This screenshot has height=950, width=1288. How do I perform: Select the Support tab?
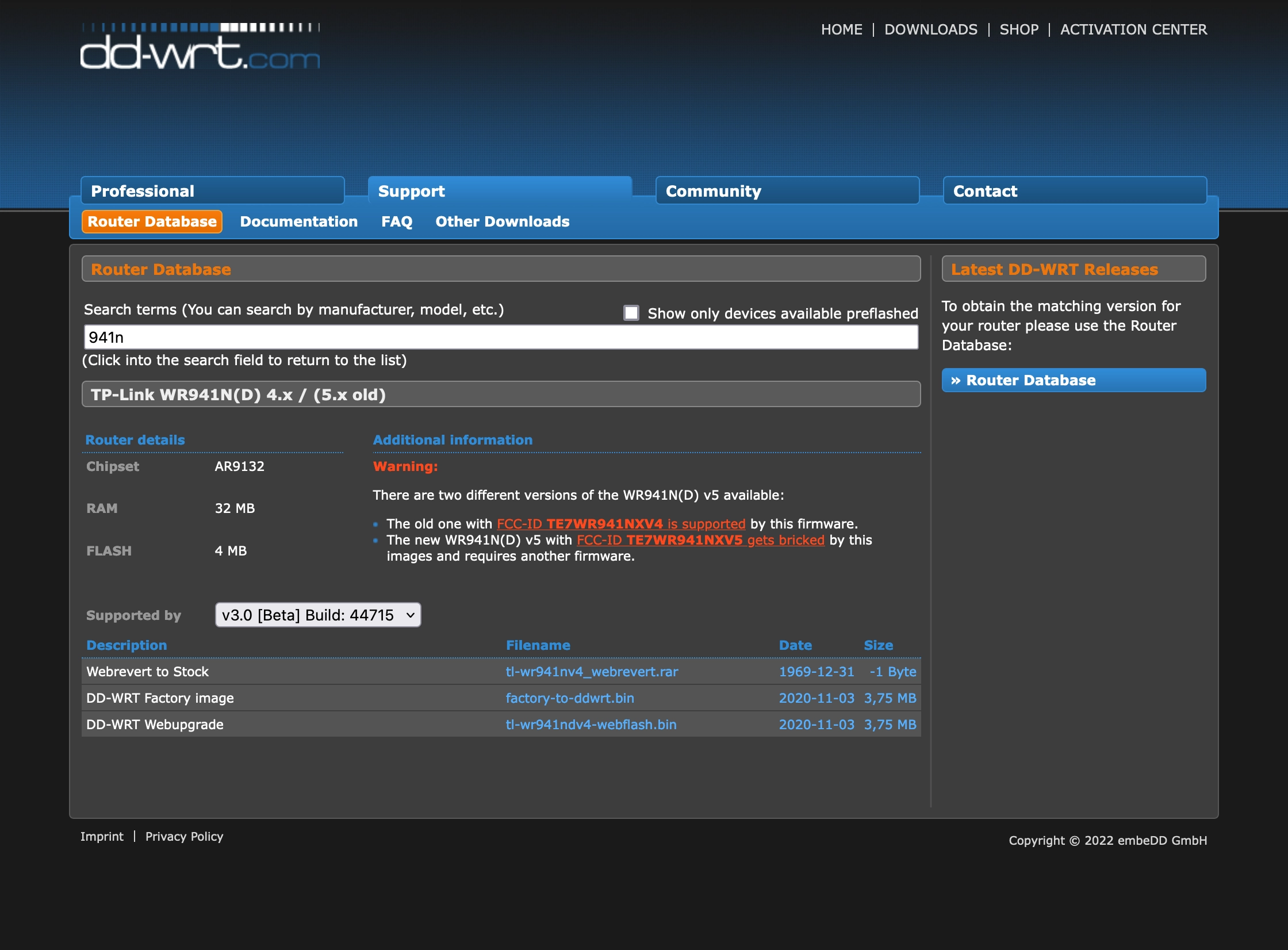(500, 191)
